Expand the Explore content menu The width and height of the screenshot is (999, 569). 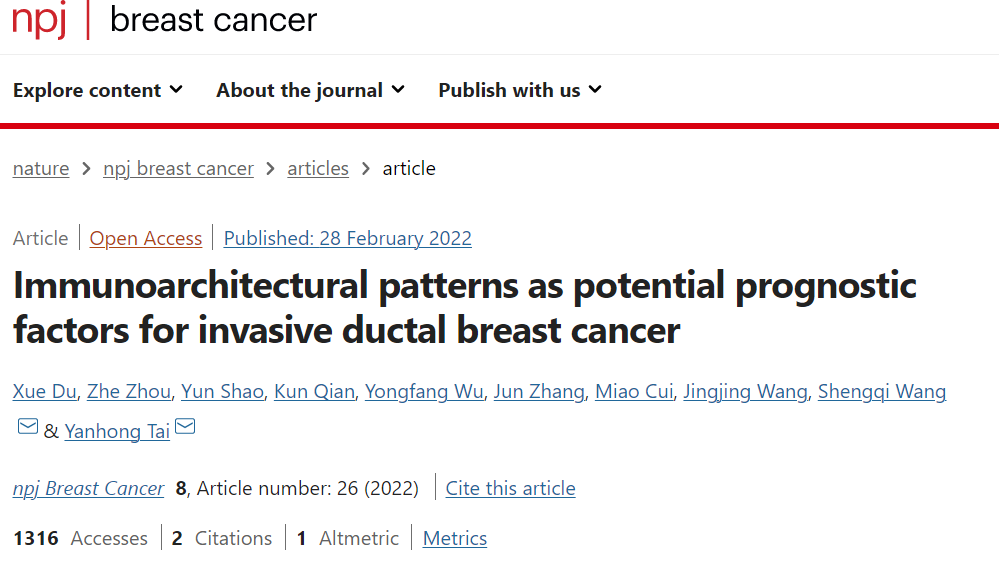click(98, 90)
